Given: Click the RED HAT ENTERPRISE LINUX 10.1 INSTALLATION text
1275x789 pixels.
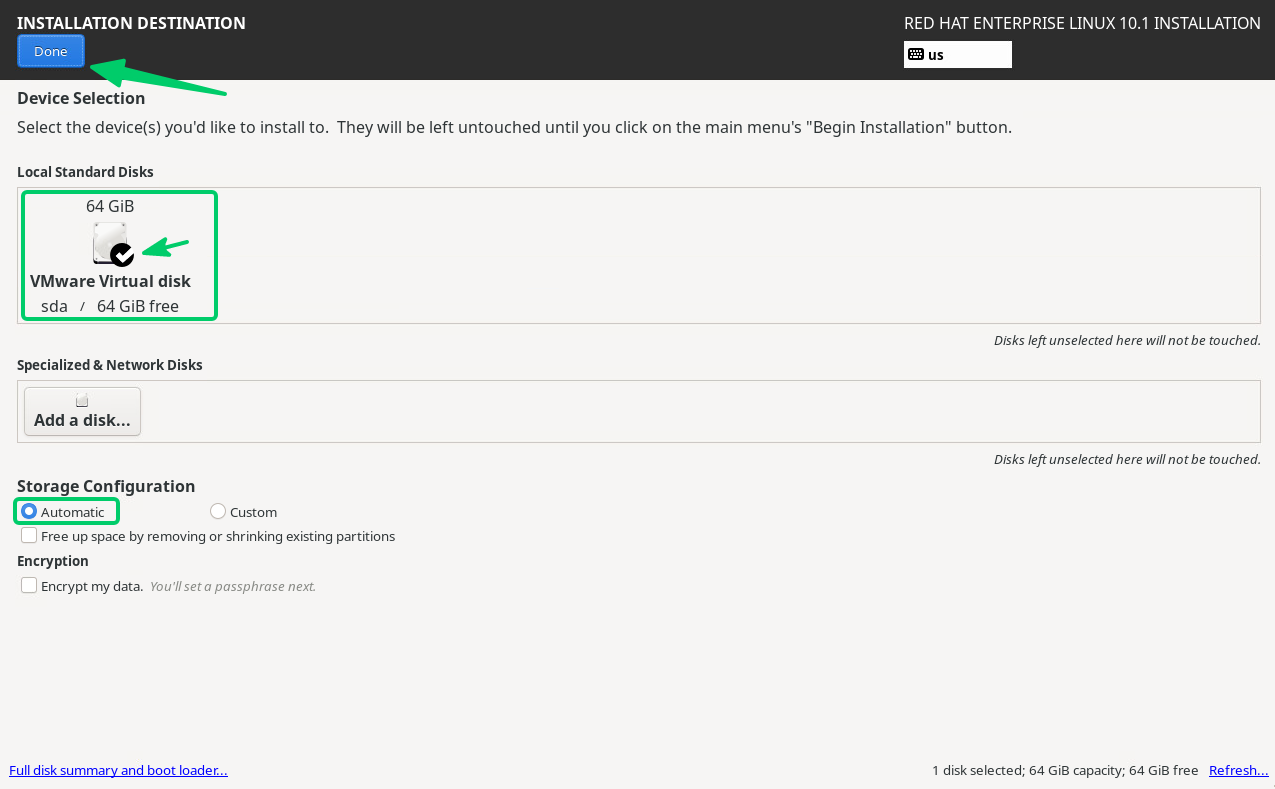Looking at the screenshot, I should 1082,23.
